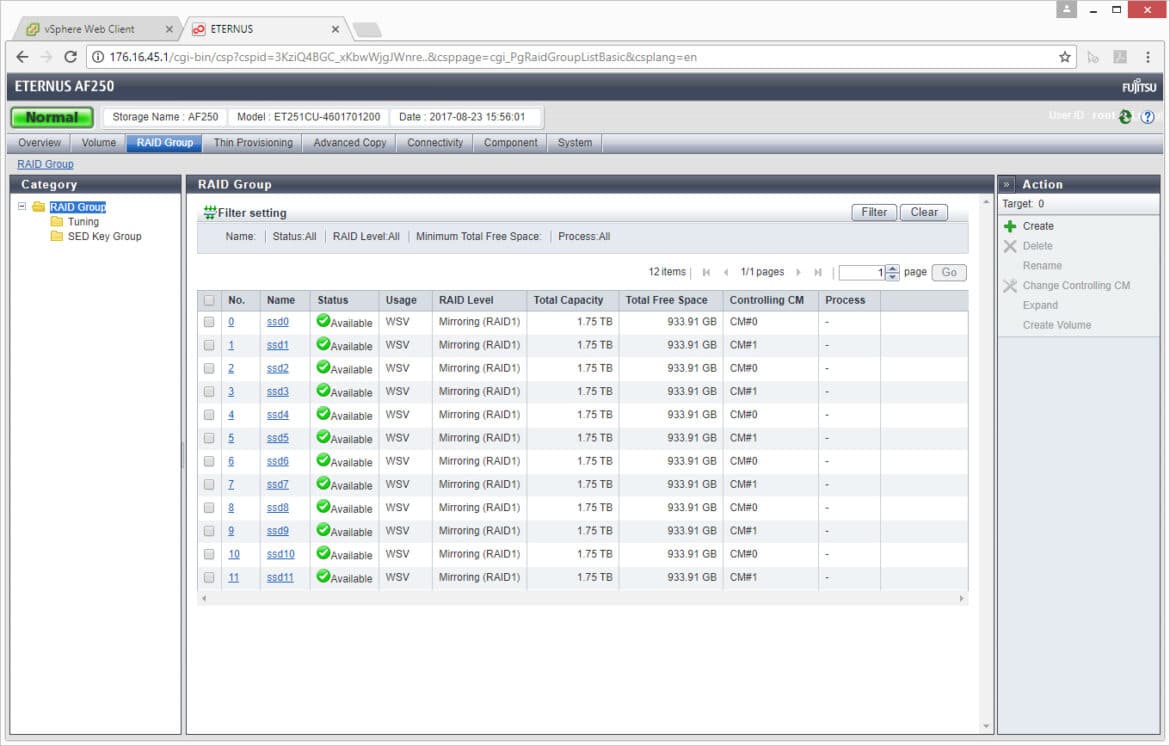Click the Delete X icon in Action panel
The width and height of the screenshot is (1170, 746).
pyautogui.click(x=1010, y=246)
